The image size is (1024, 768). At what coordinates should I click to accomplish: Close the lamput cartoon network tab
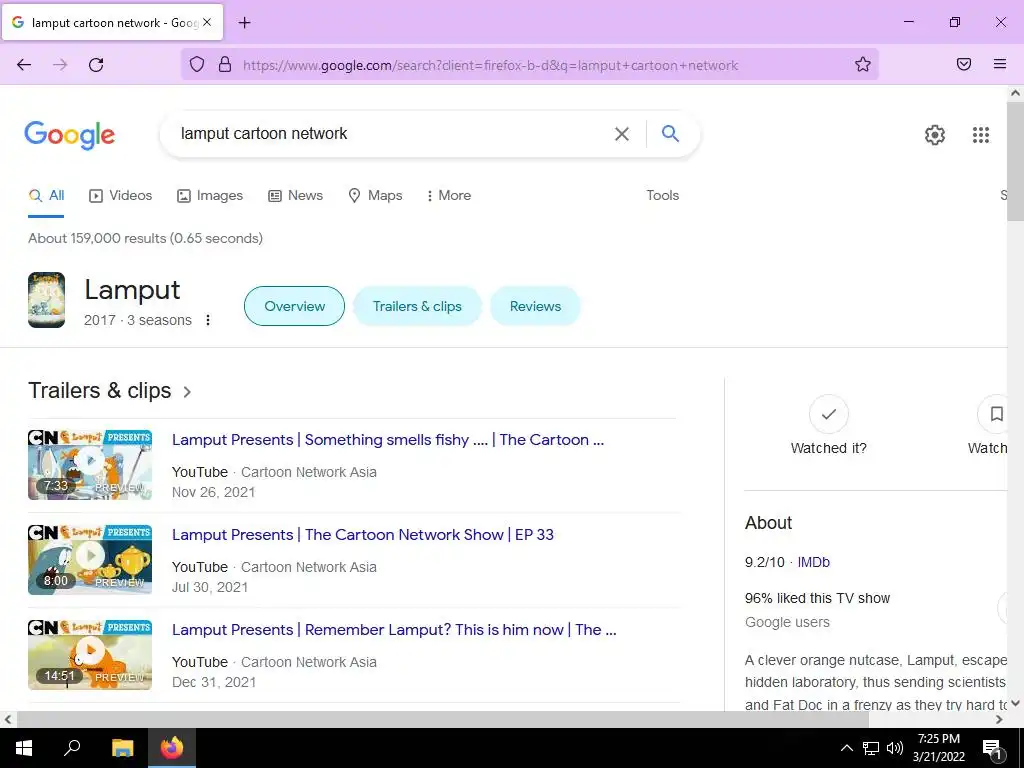click(207, 22)
